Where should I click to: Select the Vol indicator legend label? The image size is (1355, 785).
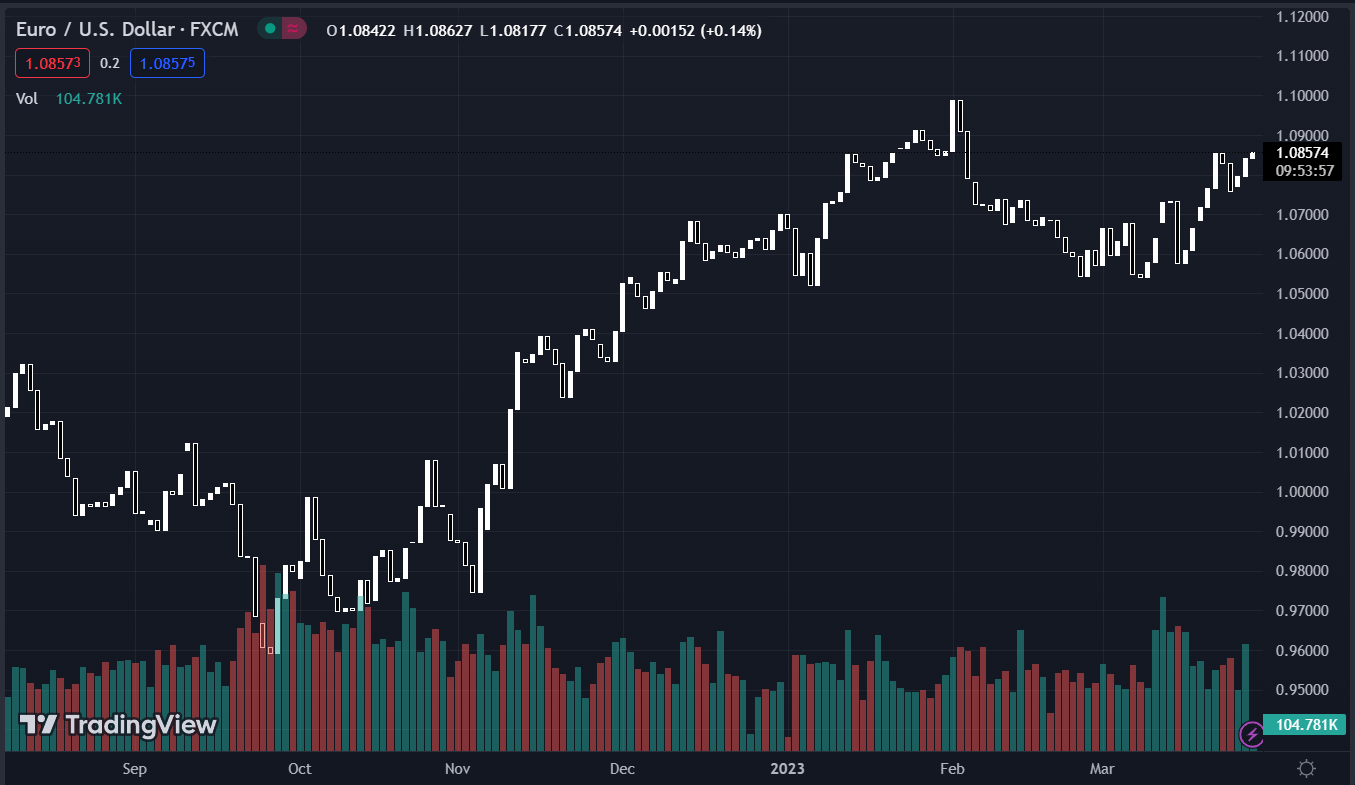click(x=27, y=98)
